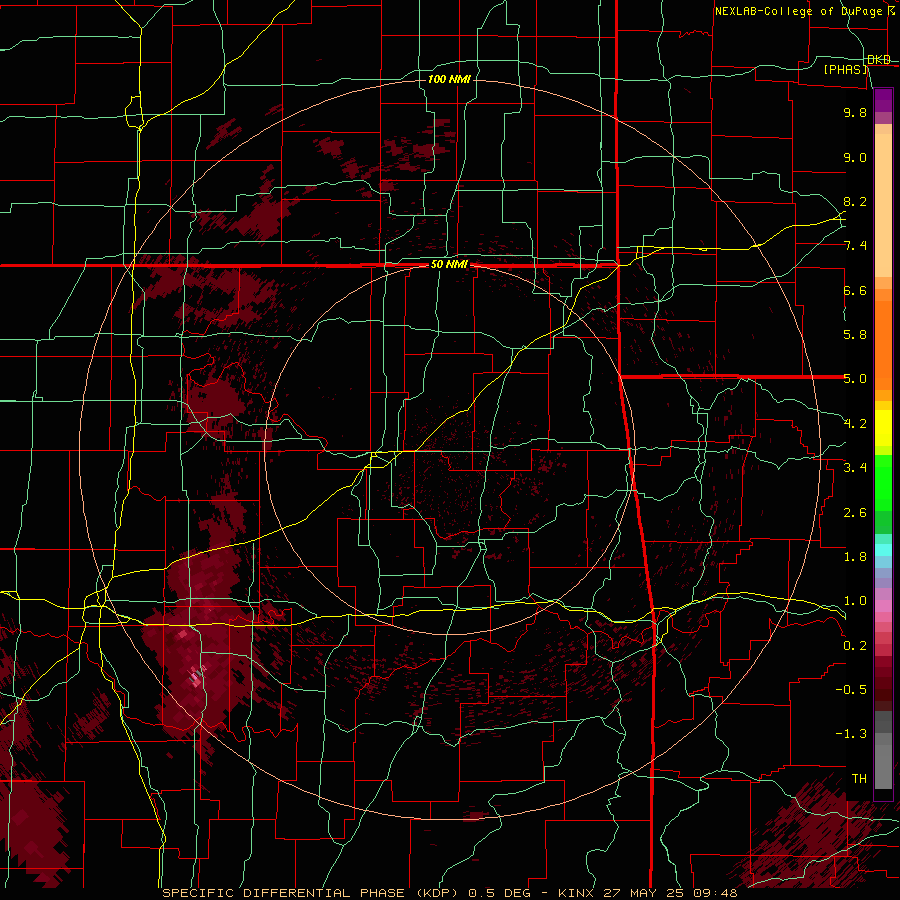The height and width of the screenshot is (900, 900).
Task: Click the 6.6 value on the color scale
Action: (855, 290)
